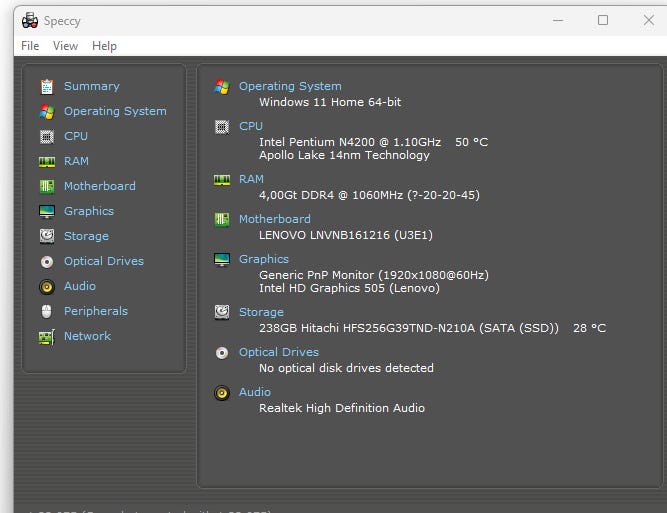Open the Help menu
The width and height of the screenshot is (667, 513).
pyautogui.click(x=104, y=46)
